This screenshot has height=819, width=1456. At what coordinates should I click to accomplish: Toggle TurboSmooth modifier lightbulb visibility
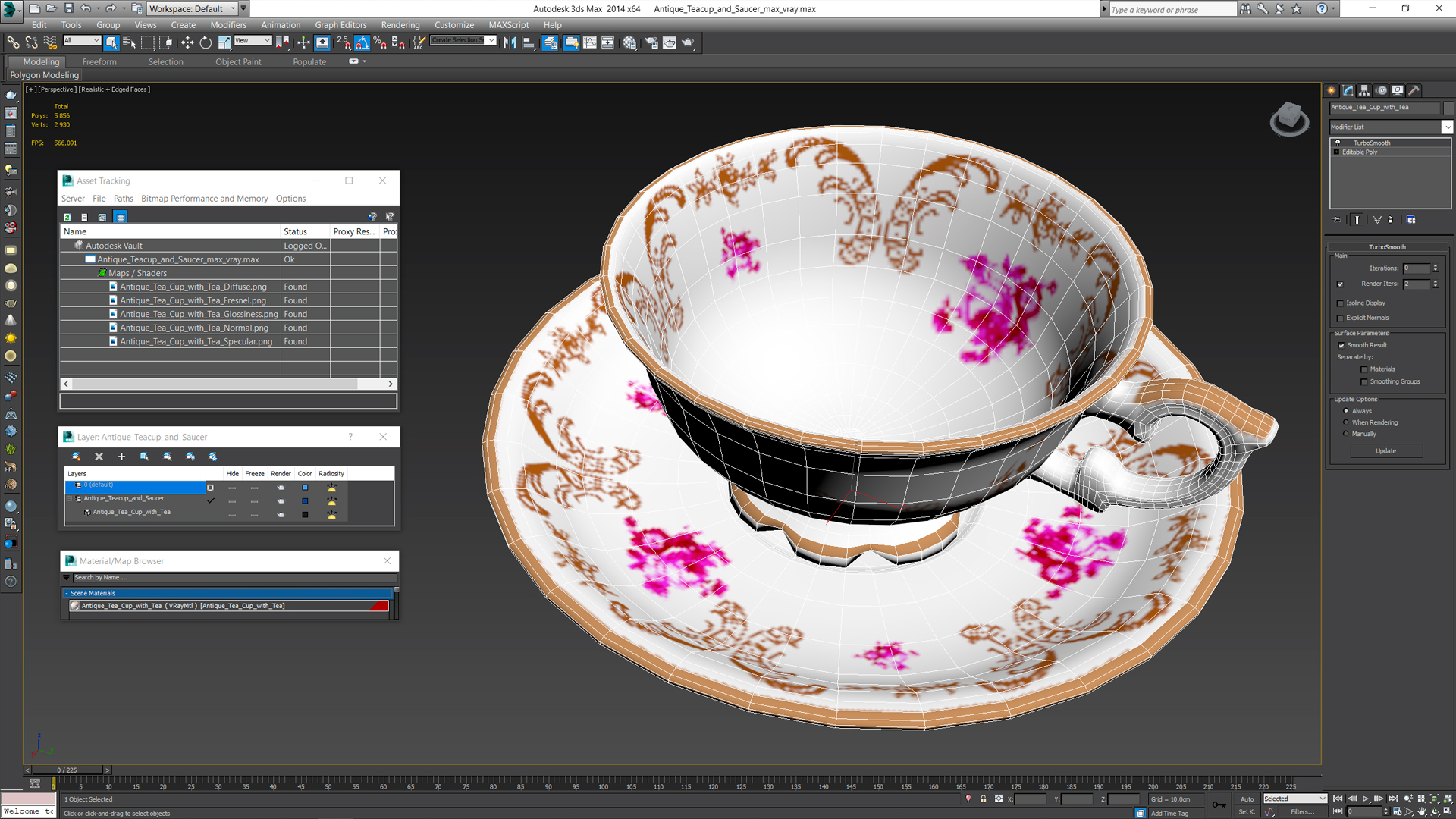1338,143
